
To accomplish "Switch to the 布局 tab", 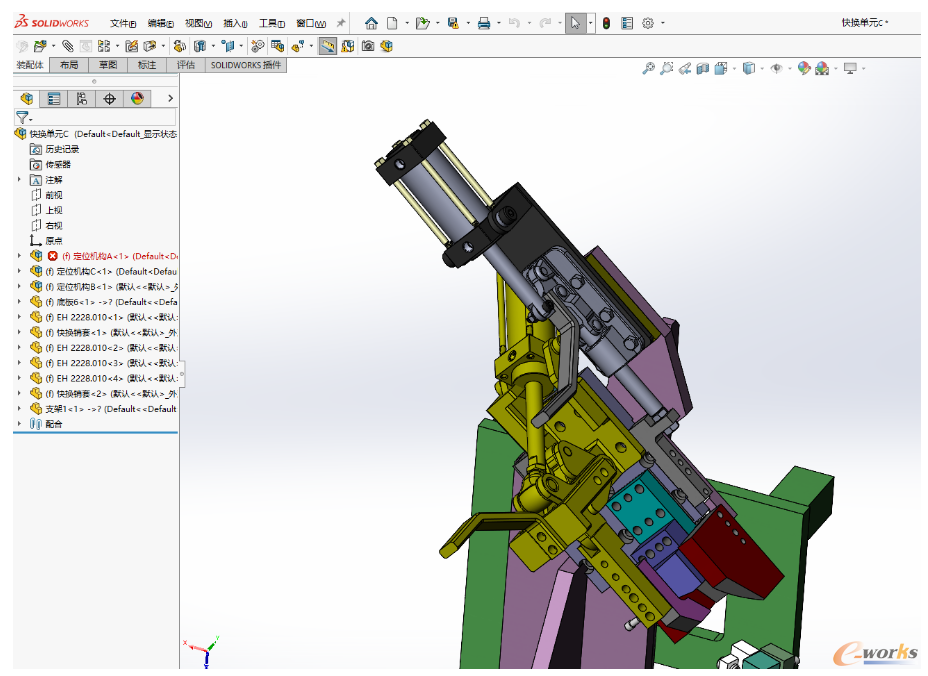I will (69, 65).
